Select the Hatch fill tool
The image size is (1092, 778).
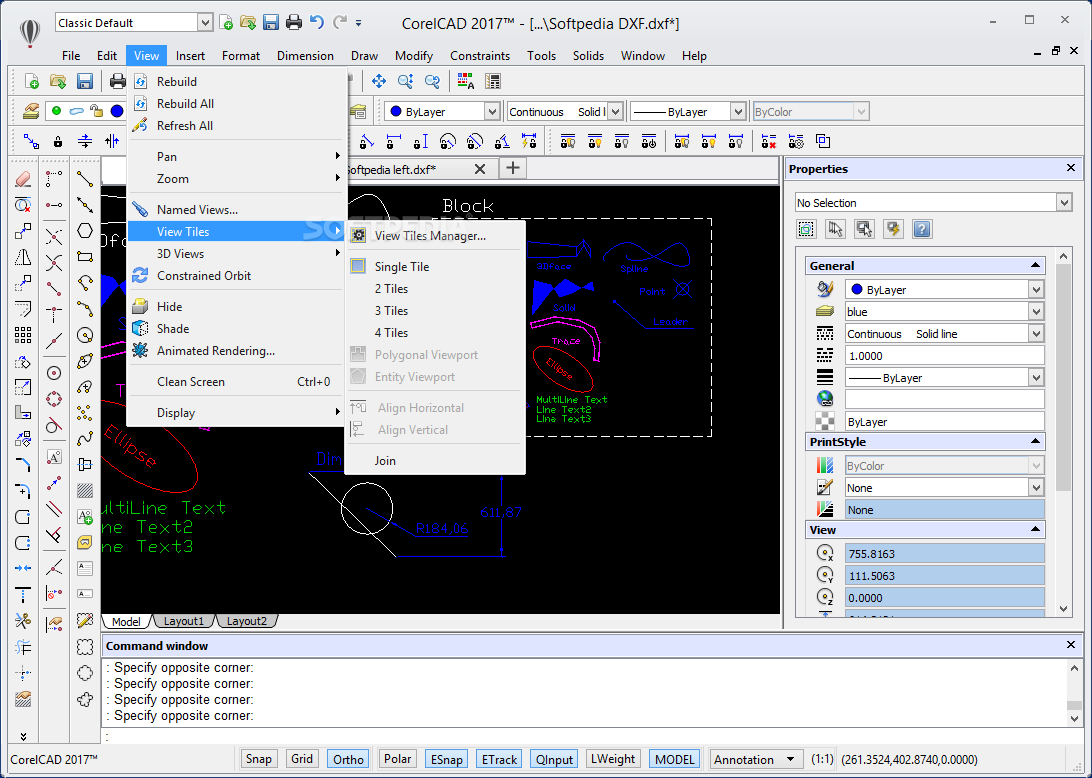(x=85, y=491)
